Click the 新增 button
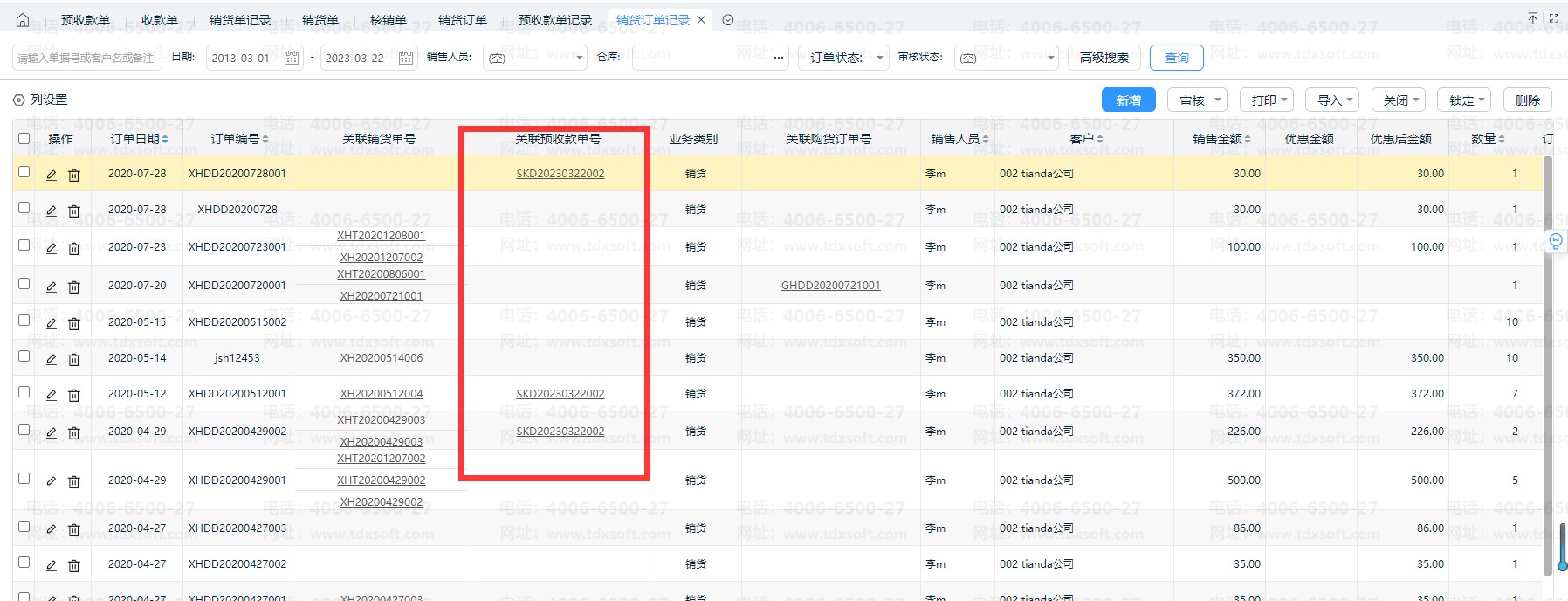Viewport: 1568px width, 601px height. 1128,100
